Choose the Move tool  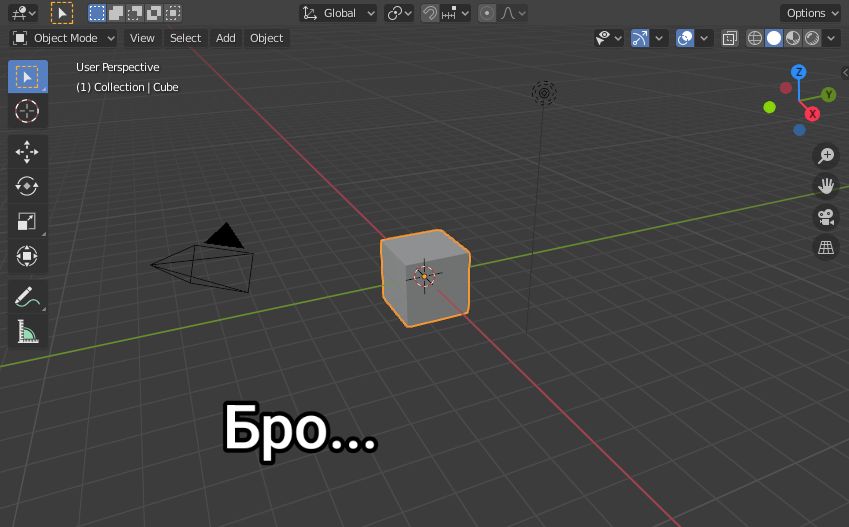[27, 152]
